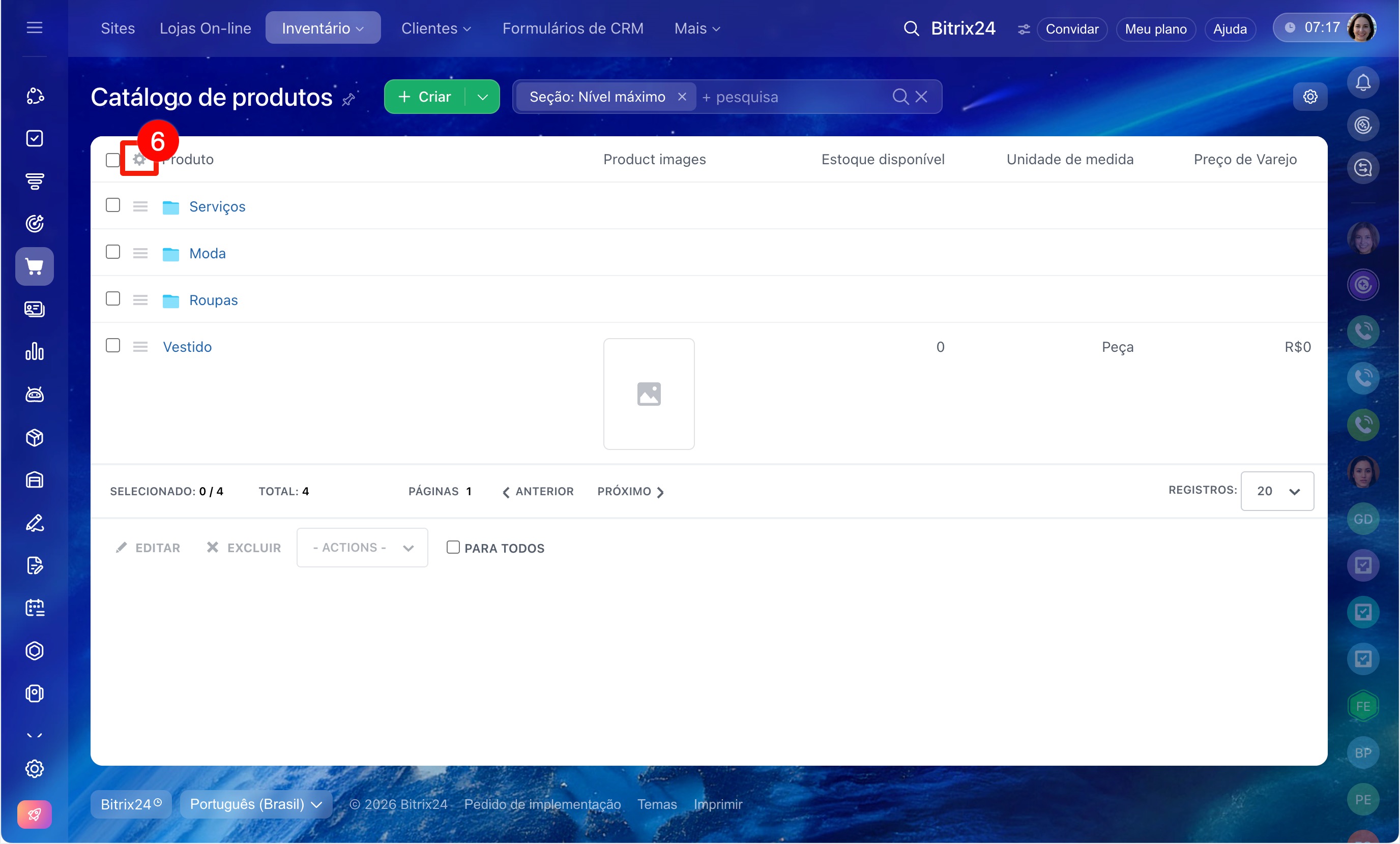Viewport: 1400px width, 844px height.
Task: Open the Registros 20 dropdown
Action: point(1276,491)
